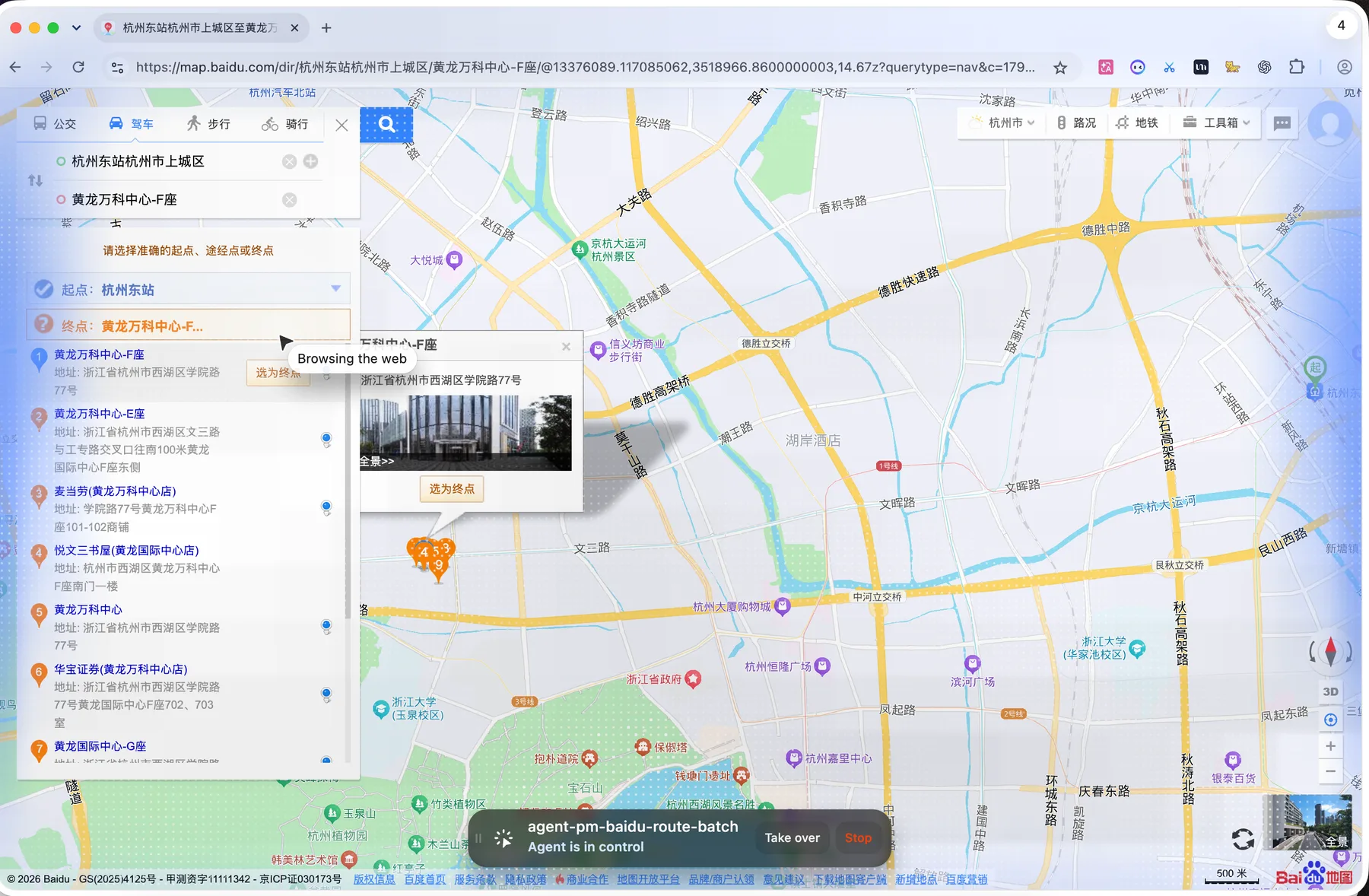Open a new browser tab
The image size is (1369, 896).
326,28
